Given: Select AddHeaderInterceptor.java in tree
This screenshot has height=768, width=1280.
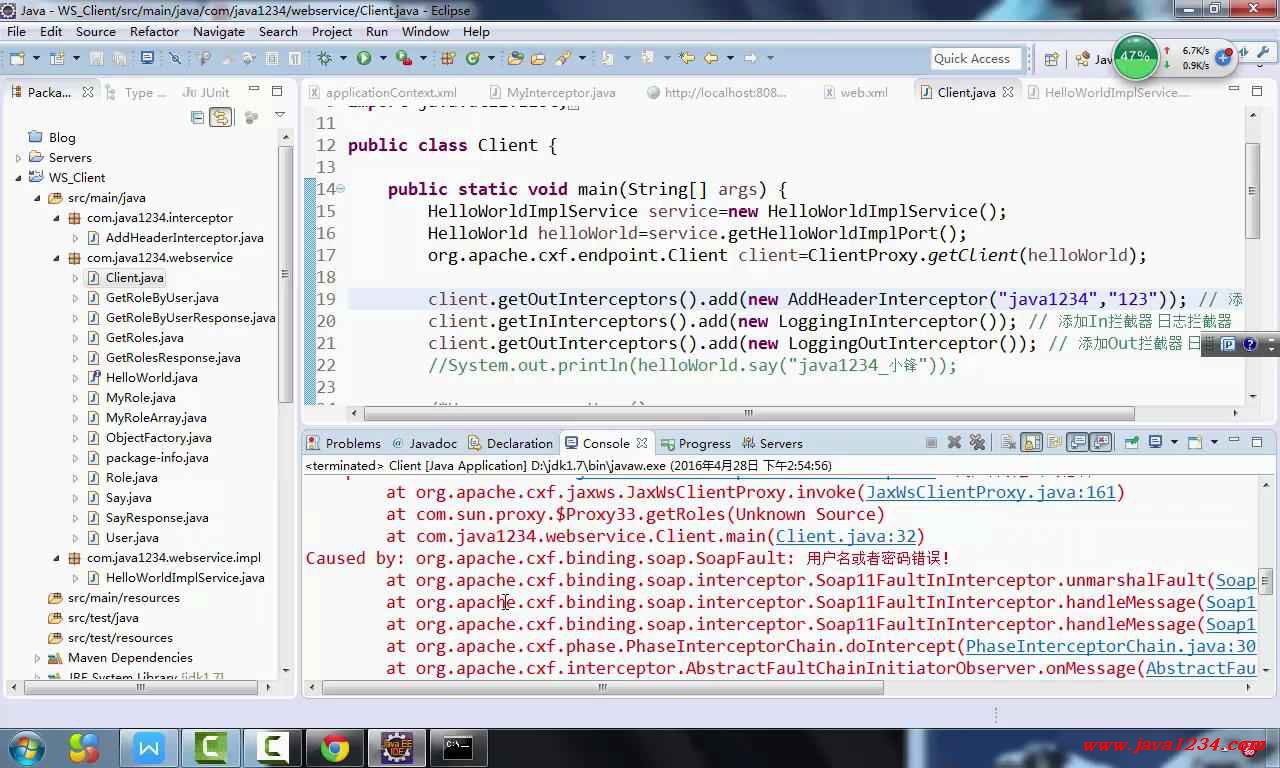Looking at the screenshot, I should click(175, 238).
